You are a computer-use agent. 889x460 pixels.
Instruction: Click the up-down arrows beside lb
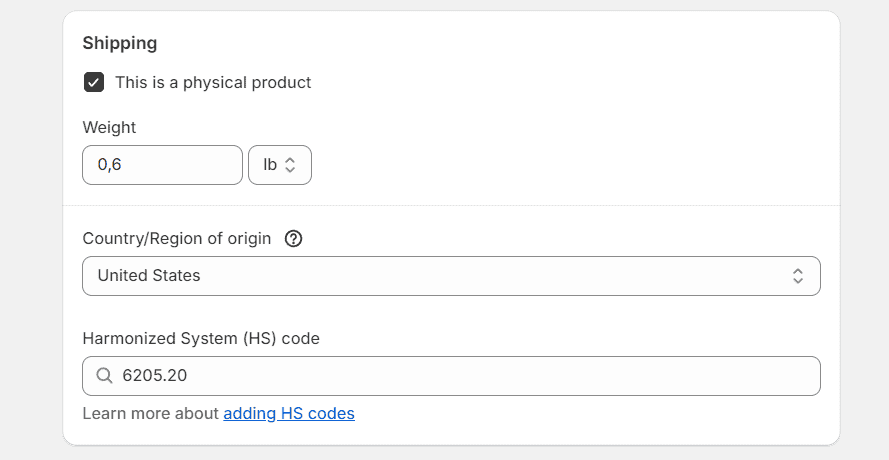click(290, 165)
